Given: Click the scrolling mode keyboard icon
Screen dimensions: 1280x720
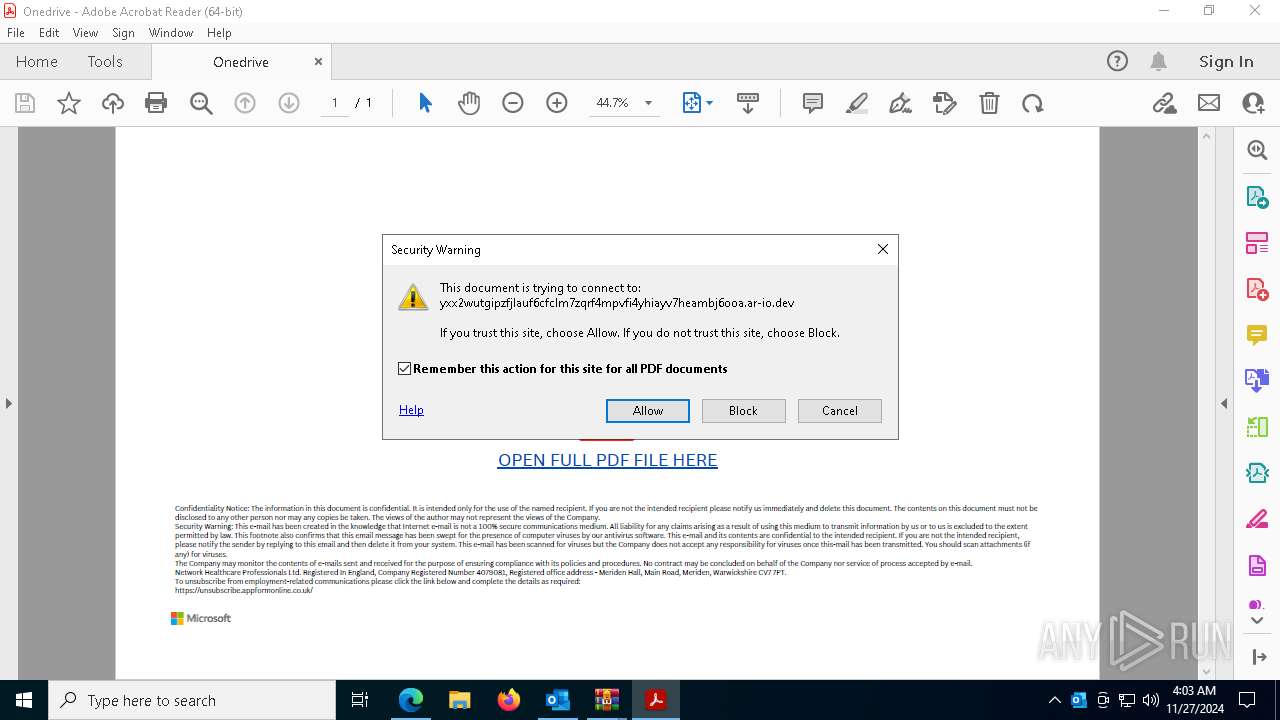Looking at the screenshot, I should [x=748, y=103].
